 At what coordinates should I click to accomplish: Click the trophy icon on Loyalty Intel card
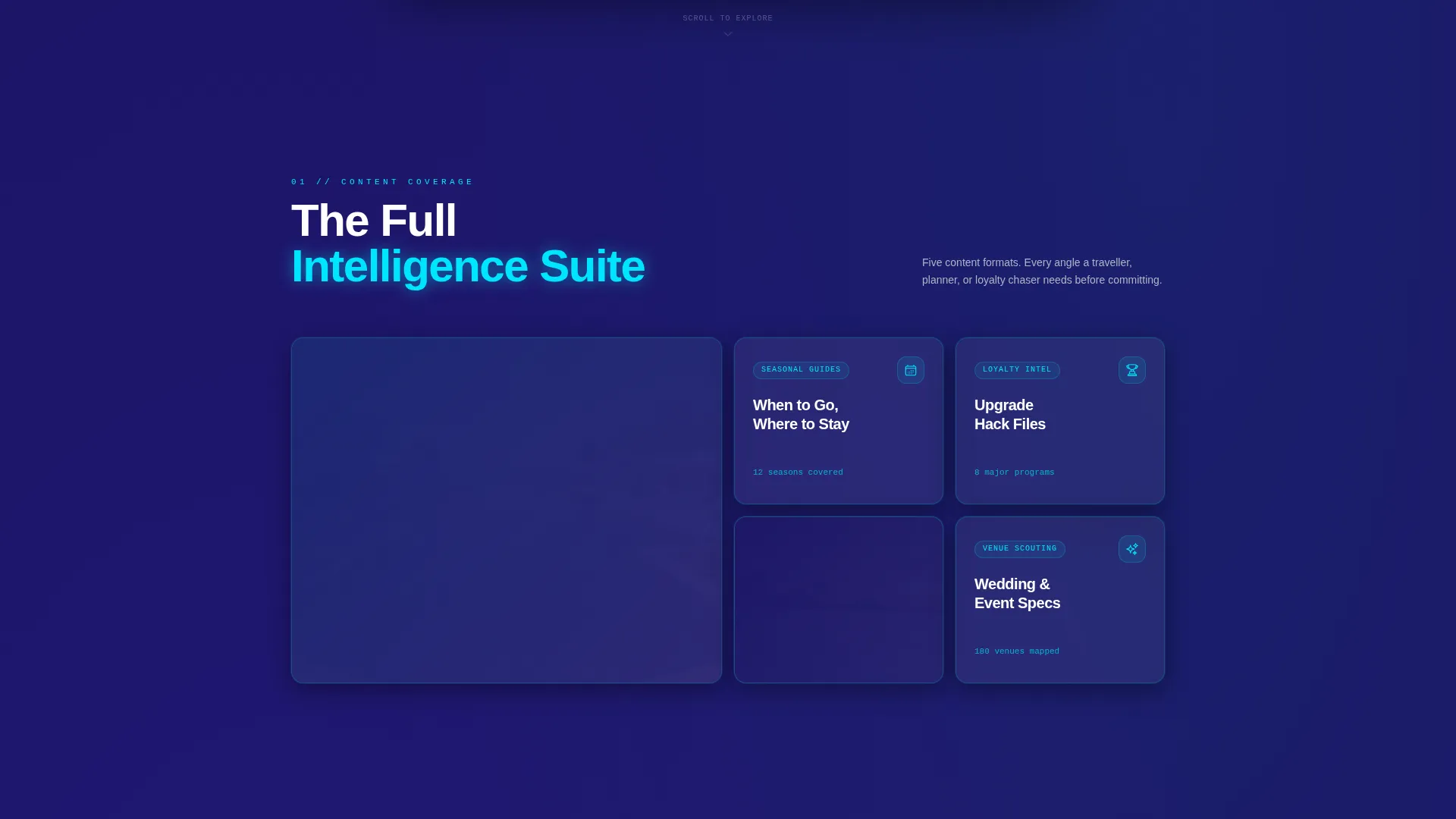[1131, 370]
